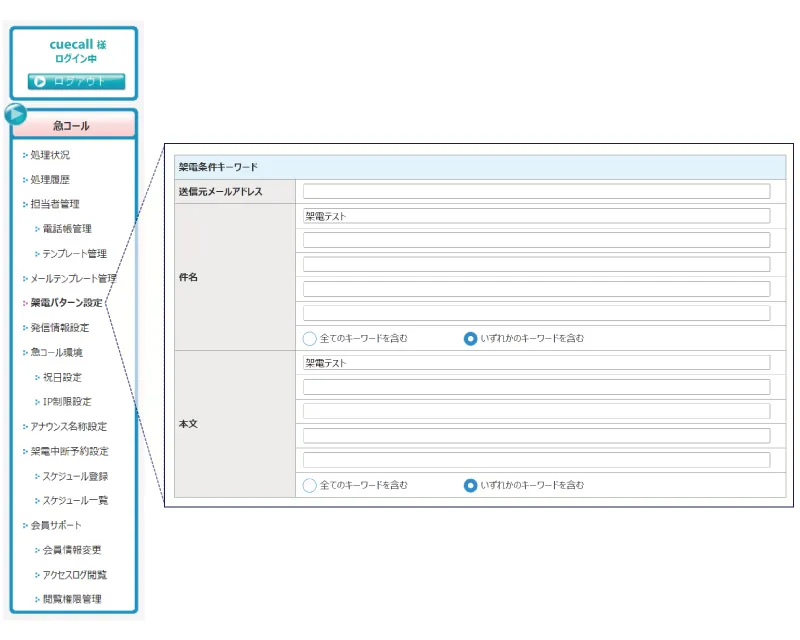This screenshot has width=800, height=640.
Task: Select 全てのキーワードを含む radio for 件名
Action: pyautogui.click(x=310, y=338)
